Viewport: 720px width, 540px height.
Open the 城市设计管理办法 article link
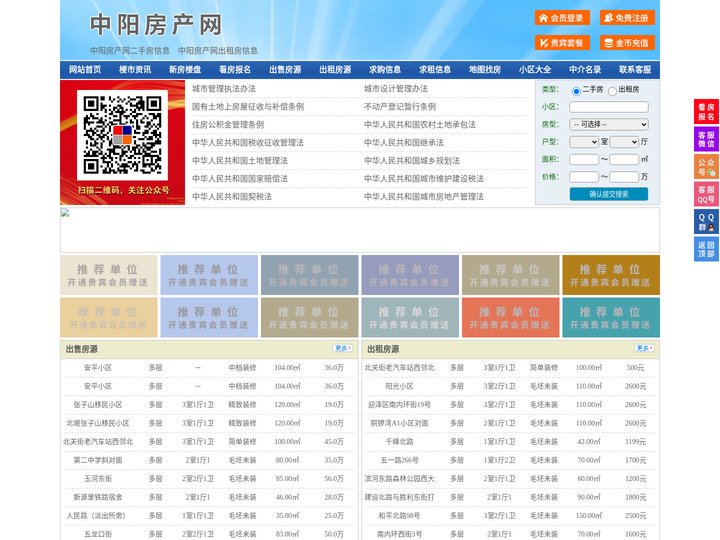[x=396, y=89]
